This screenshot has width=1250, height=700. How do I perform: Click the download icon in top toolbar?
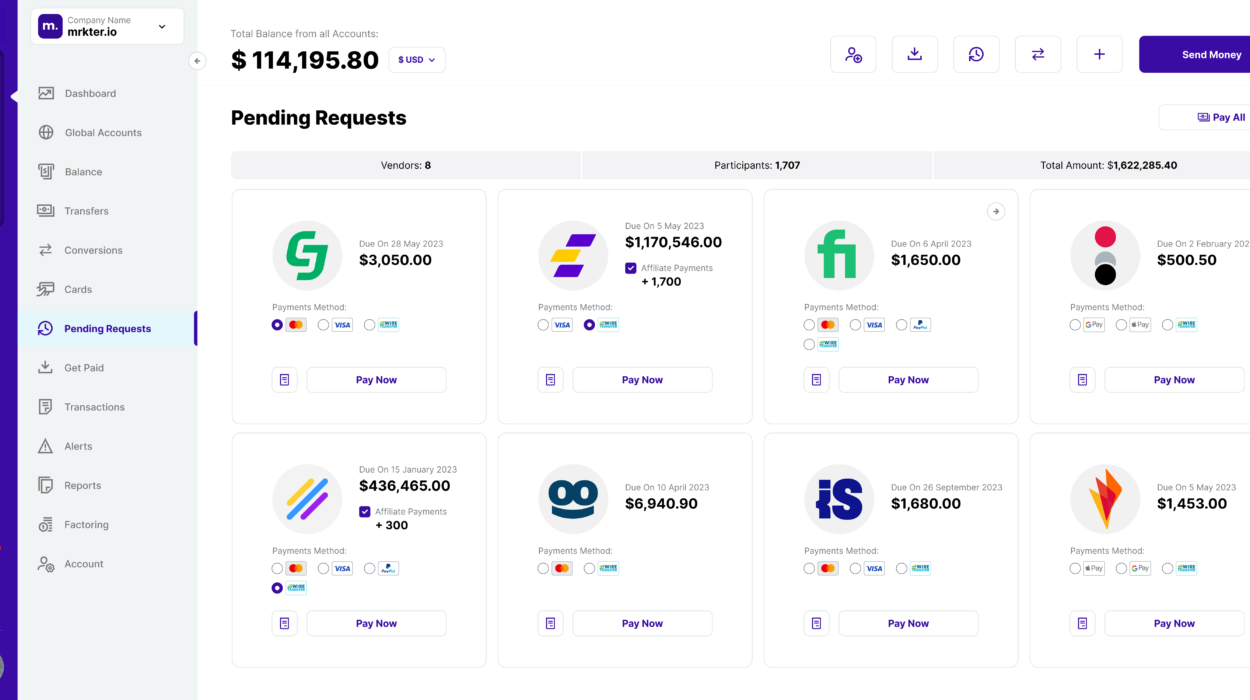(x=914, y=55)
